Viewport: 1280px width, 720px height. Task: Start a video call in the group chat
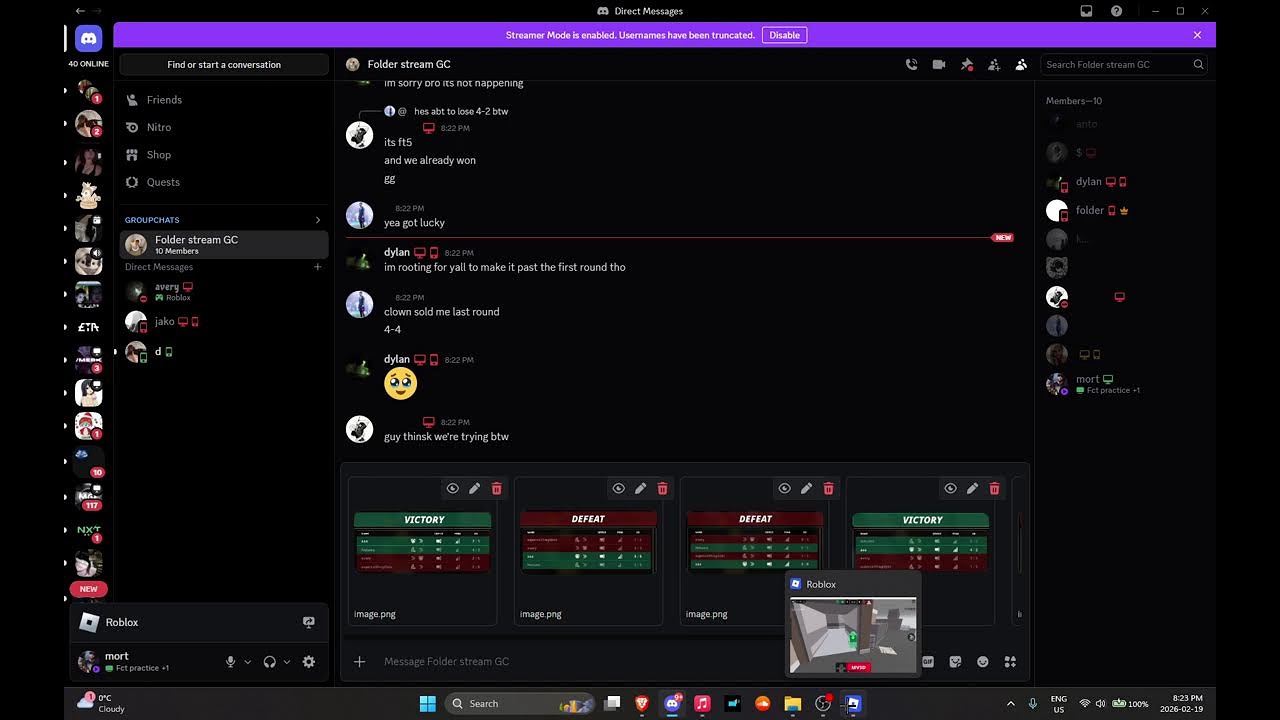939,64
